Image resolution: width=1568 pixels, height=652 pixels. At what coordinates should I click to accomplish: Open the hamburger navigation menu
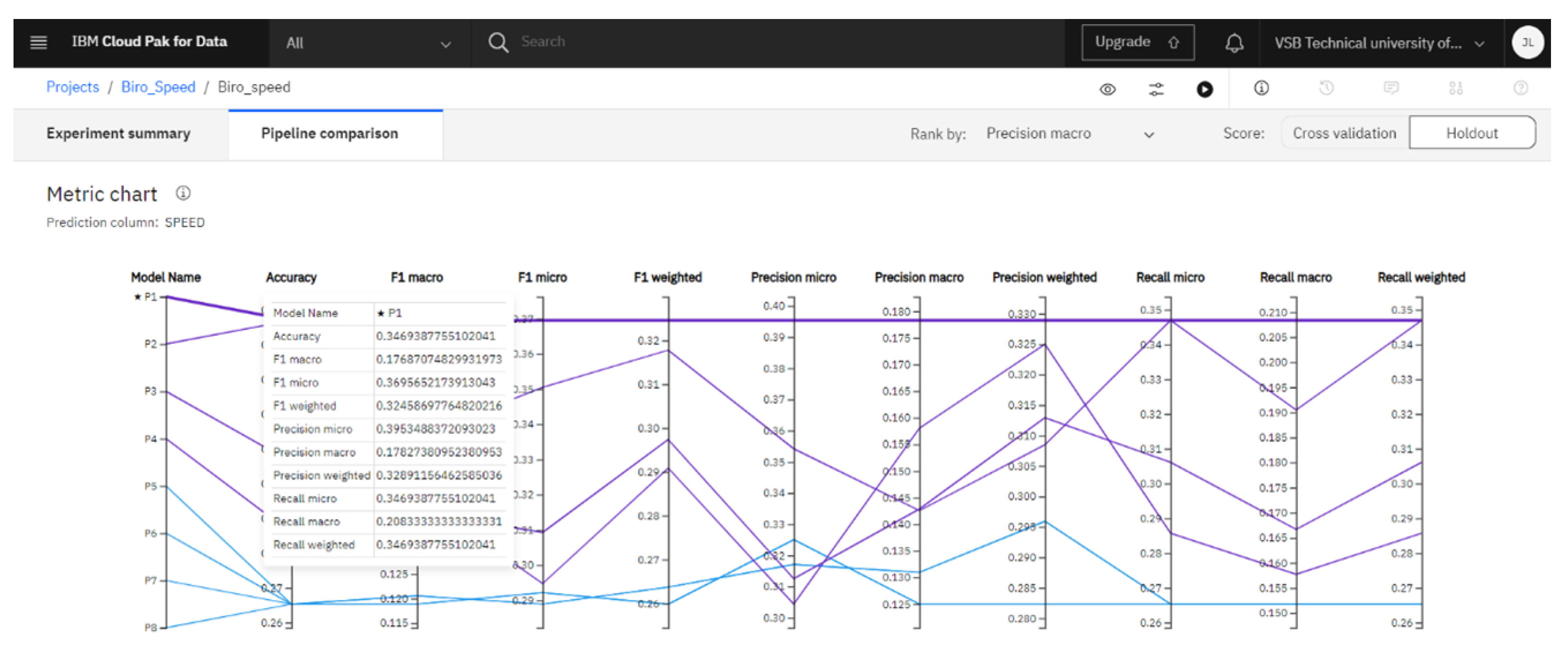(39, 42)
